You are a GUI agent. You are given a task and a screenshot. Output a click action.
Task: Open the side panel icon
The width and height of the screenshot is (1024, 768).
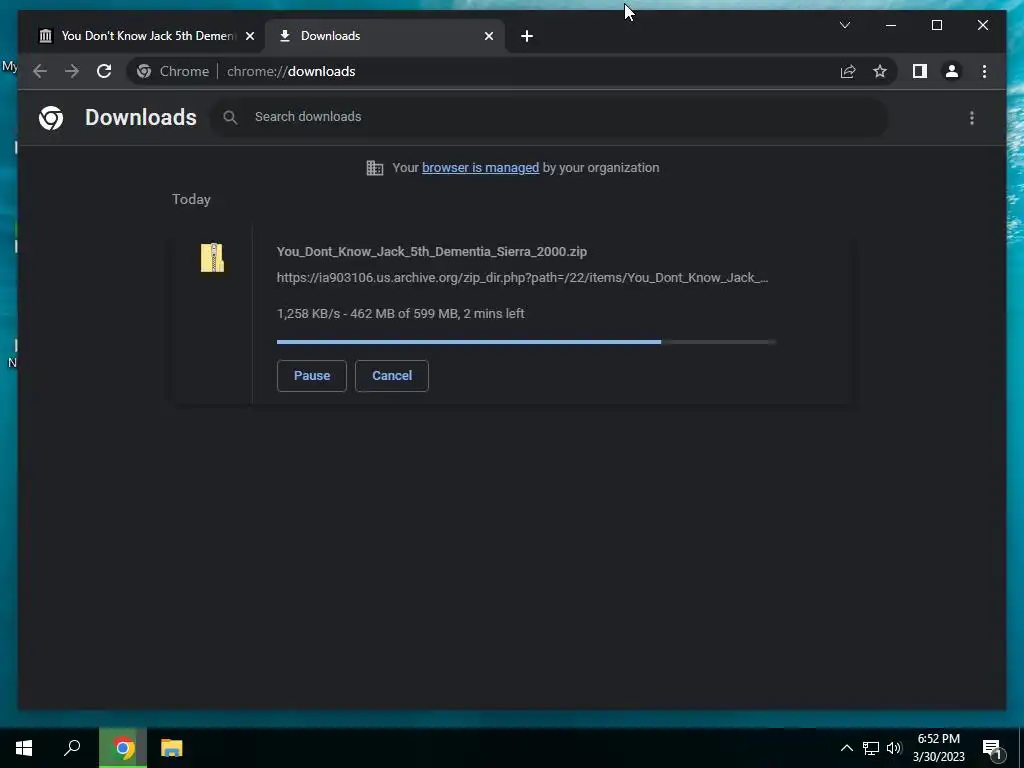(920, 71)
